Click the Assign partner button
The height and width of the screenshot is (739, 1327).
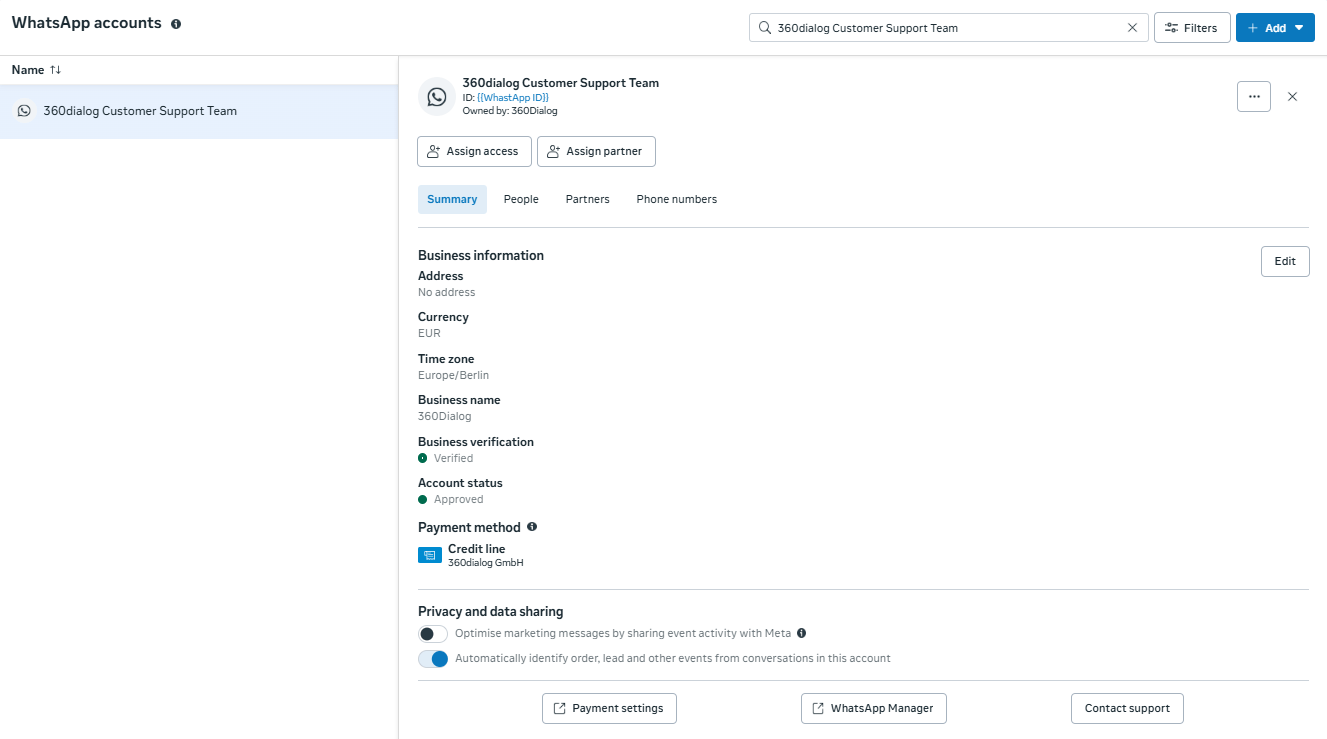click(x=596, y=151)
